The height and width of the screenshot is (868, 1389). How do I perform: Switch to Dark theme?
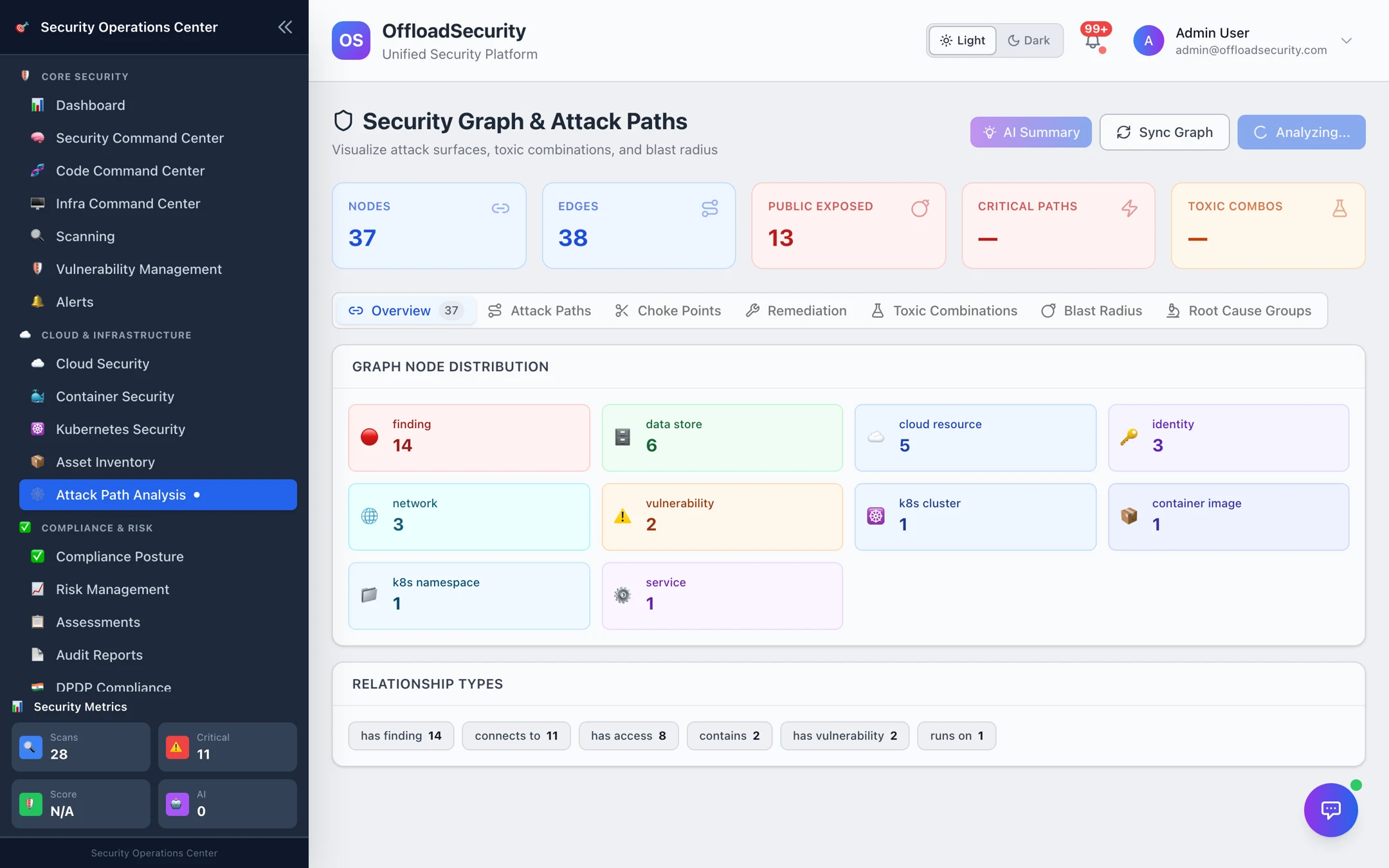1028,41
